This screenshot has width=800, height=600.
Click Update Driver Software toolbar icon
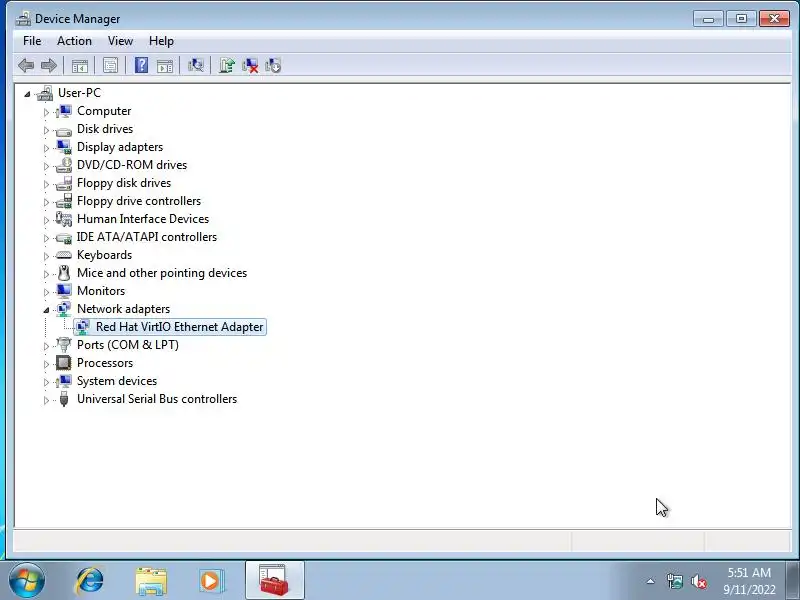pyautogui.click(x=227, y=65)
